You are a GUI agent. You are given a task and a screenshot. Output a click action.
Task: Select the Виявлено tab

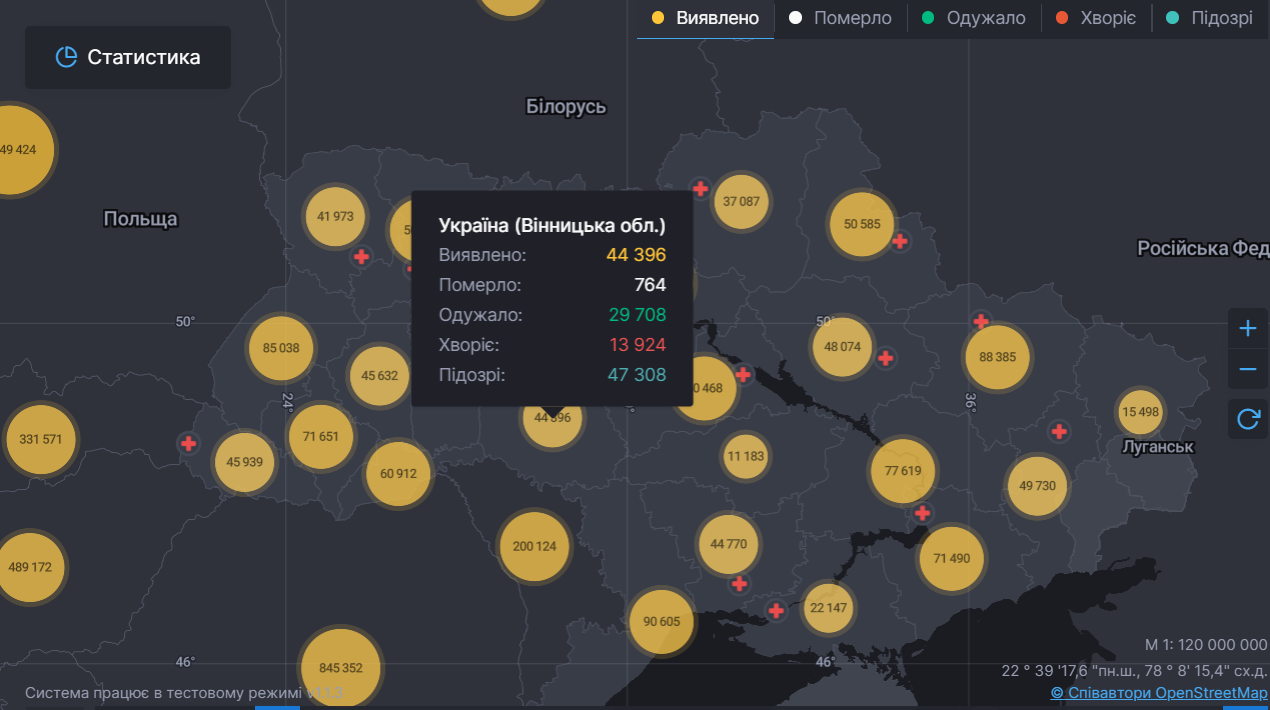[705, 18]
